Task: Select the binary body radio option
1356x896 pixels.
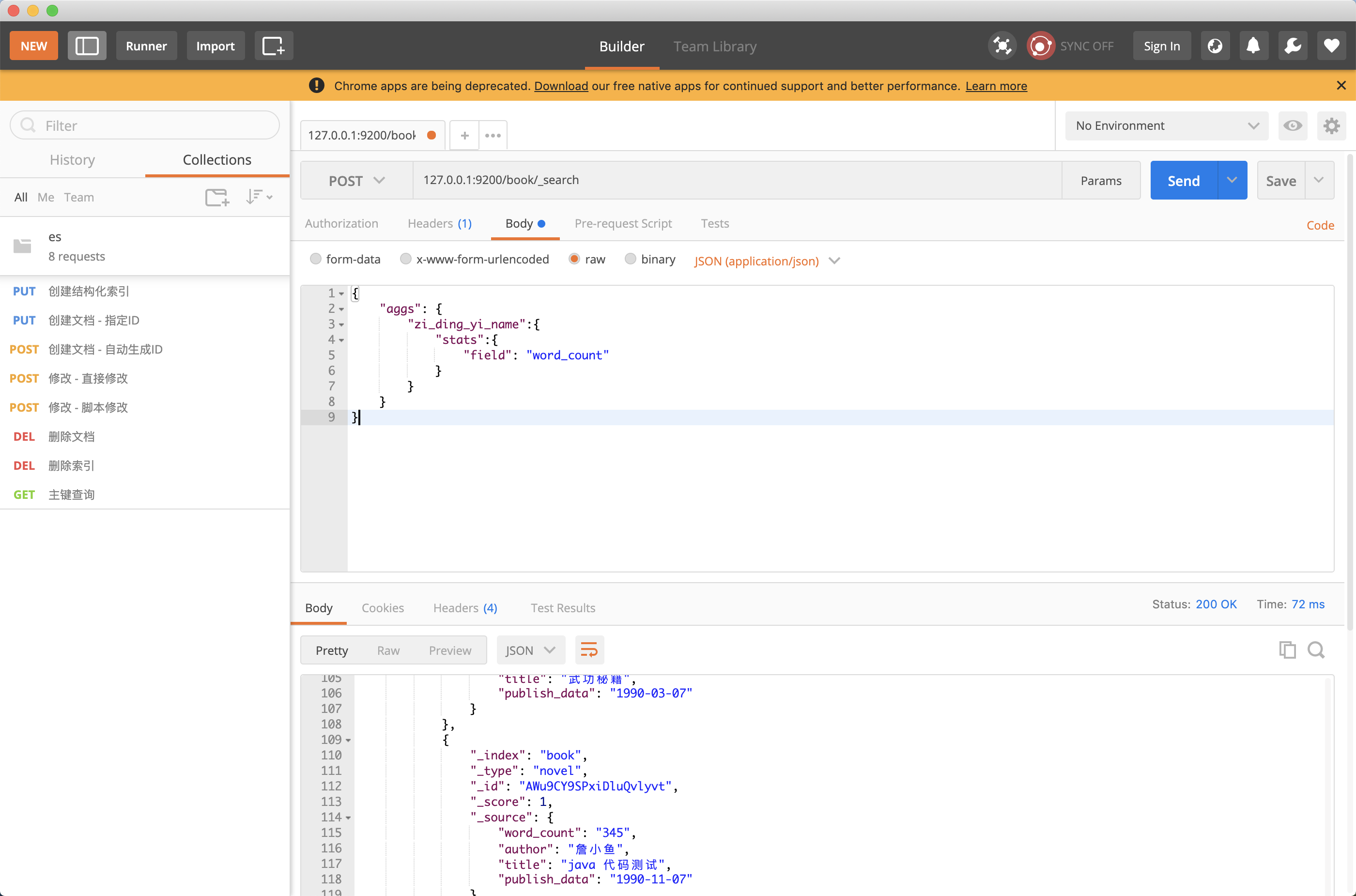Action: click(630, 259)
